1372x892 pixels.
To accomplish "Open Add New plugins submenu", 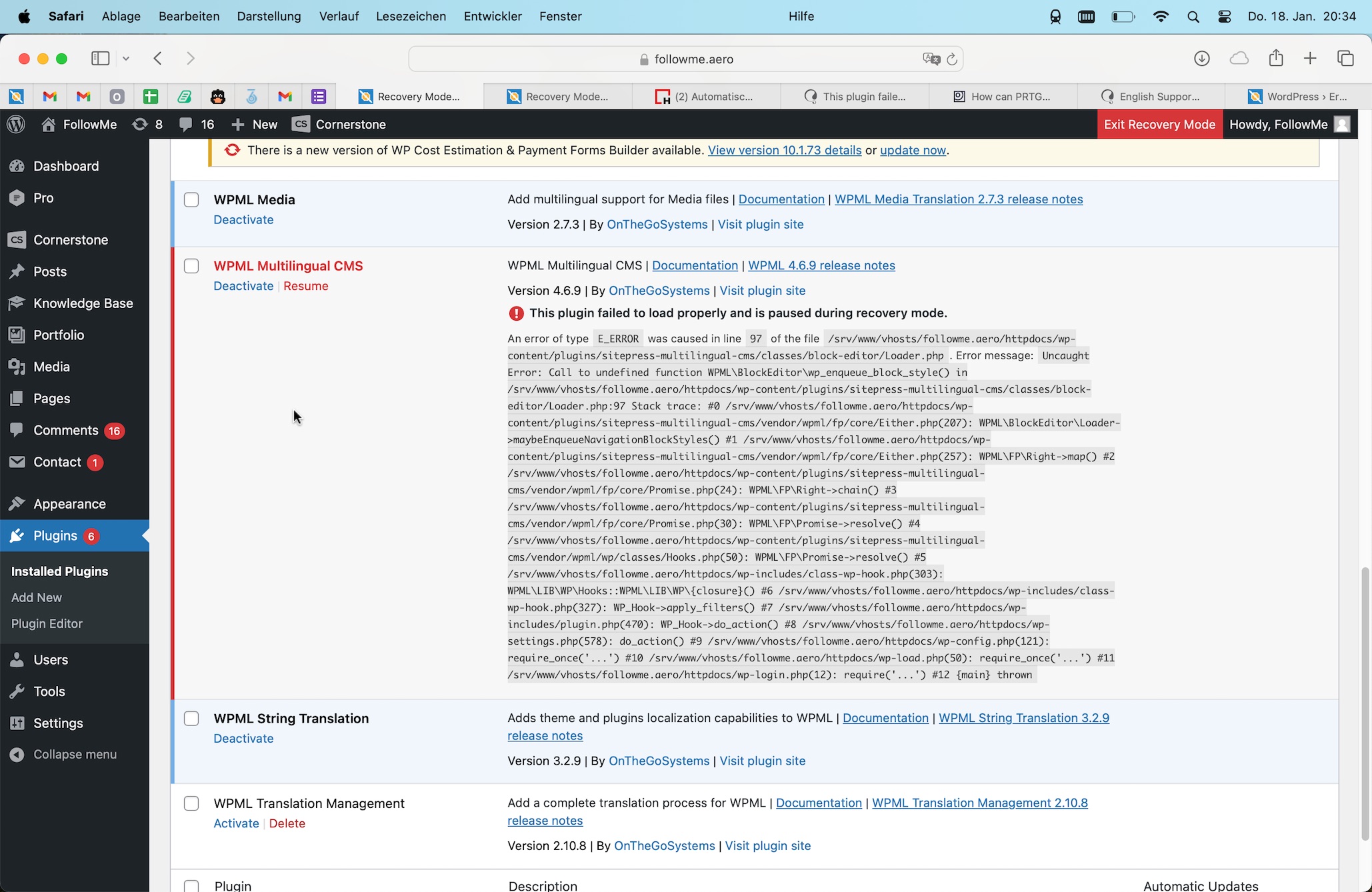I will [37, 598].
